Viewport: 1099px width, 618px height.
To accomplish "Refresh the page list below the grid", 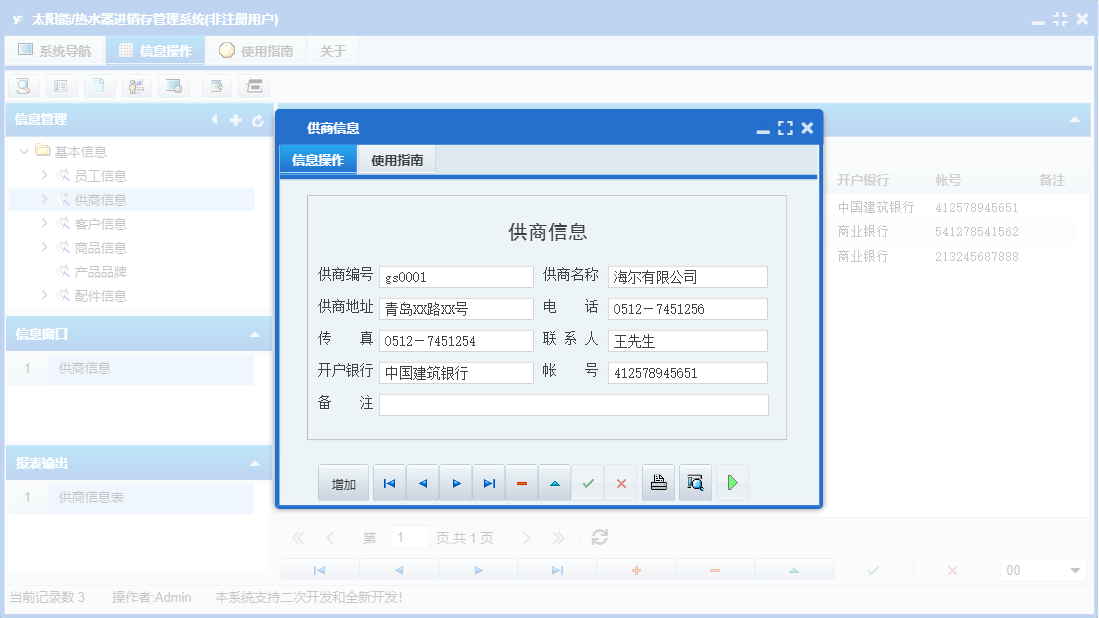I will [598, 537].
